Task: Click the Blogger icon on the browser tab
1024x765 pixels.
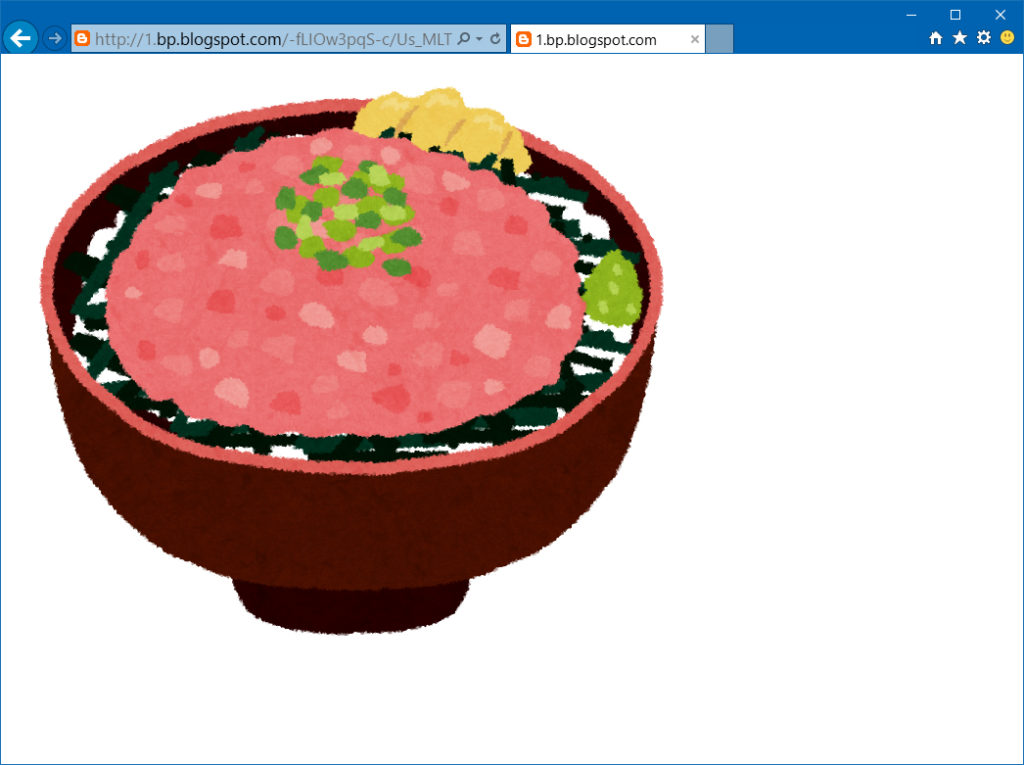Action: click(523, 39)
